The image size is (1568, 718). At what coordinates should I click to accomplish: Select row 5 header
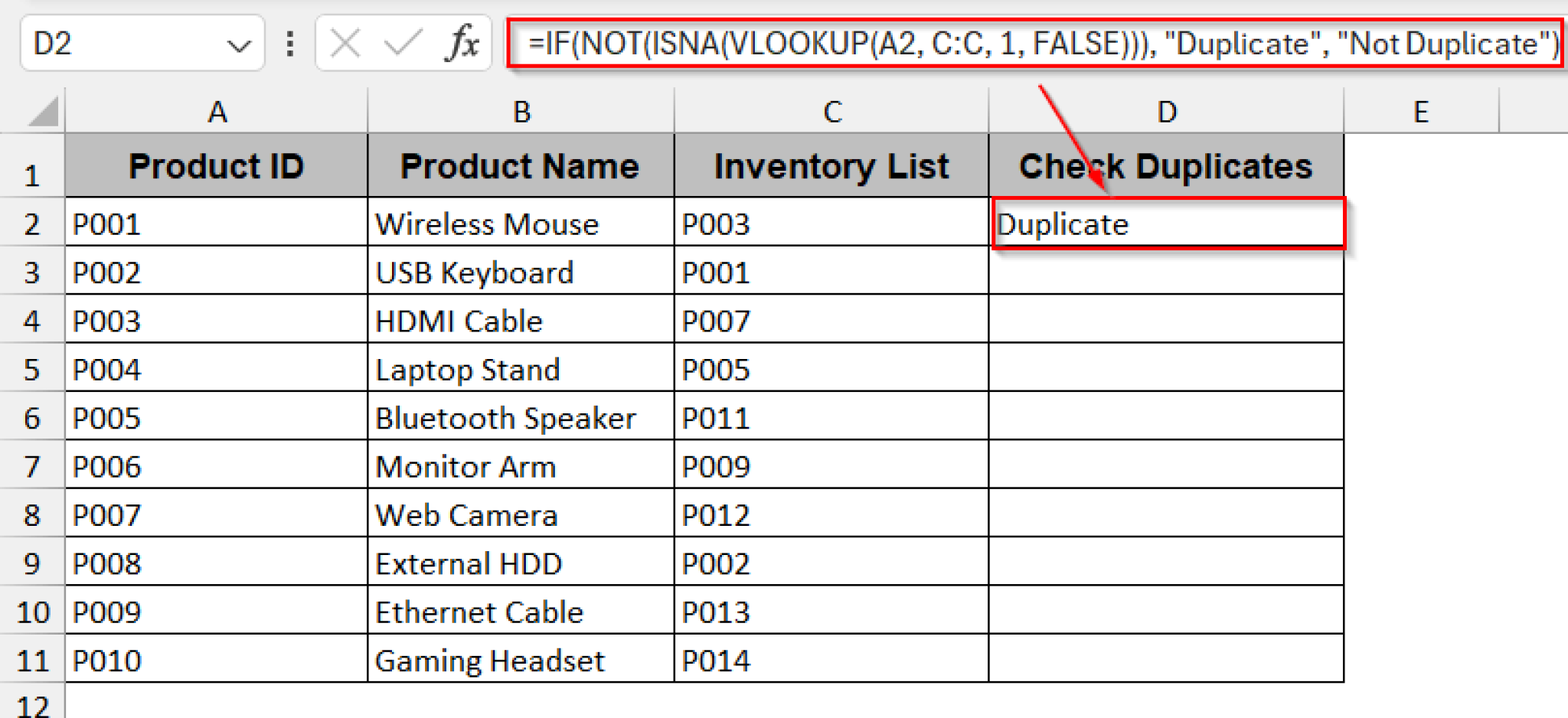click(32, 370)
